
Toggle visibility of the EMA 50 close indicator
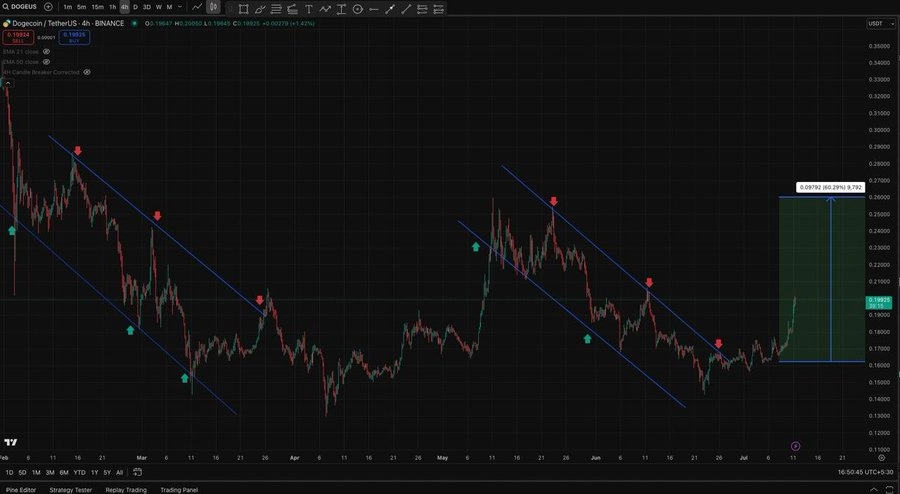[46, 62]
